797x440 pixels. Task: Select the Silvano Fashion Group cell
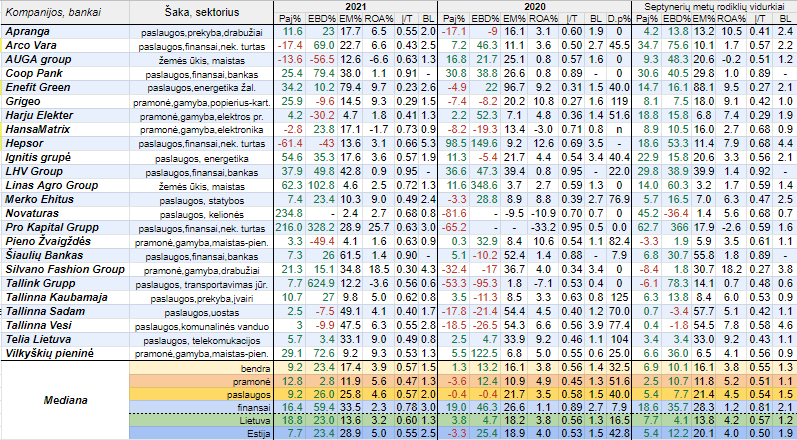tap(65, 269)
